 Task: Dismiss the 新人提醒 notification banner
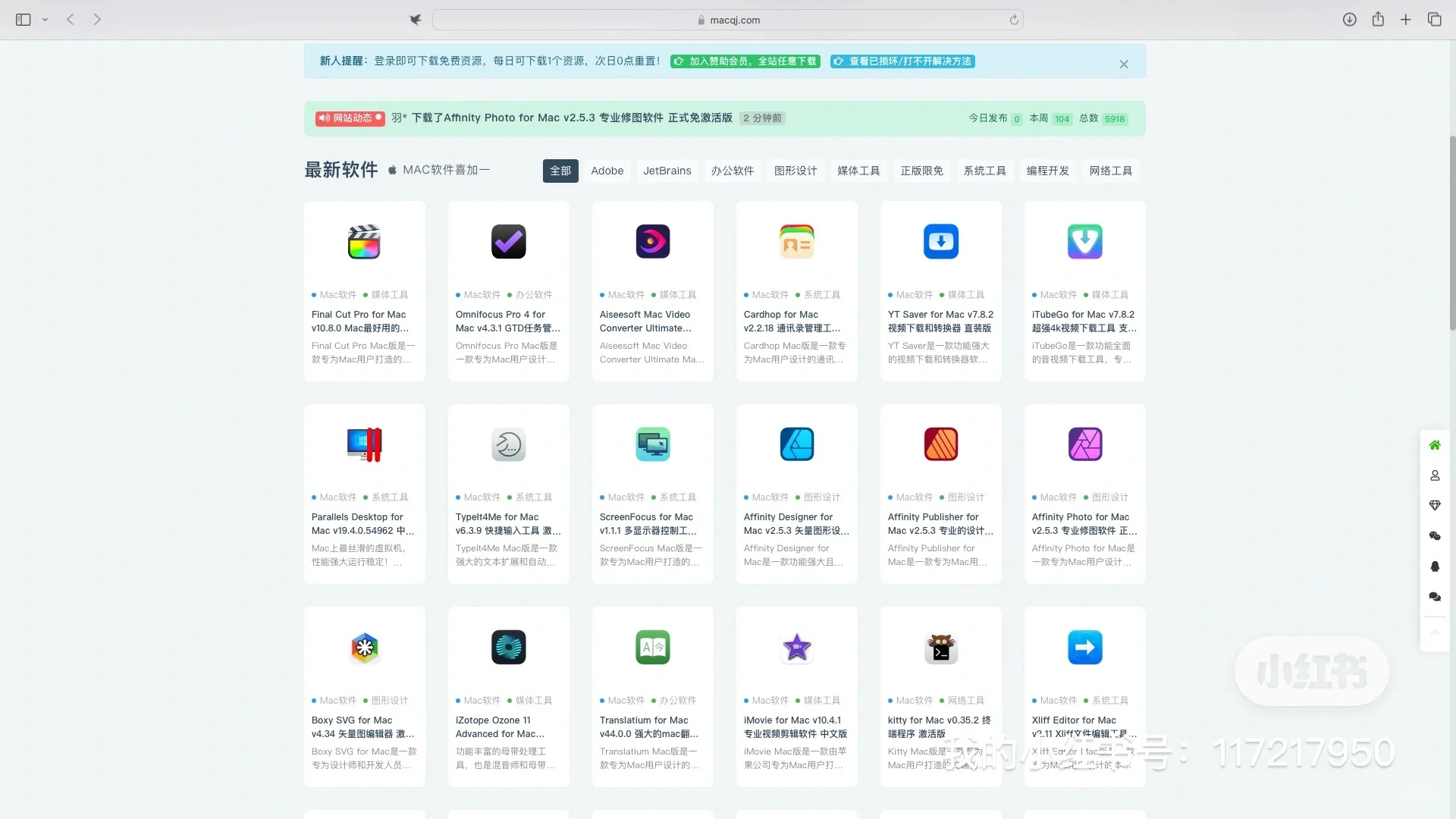[1124, 64]
